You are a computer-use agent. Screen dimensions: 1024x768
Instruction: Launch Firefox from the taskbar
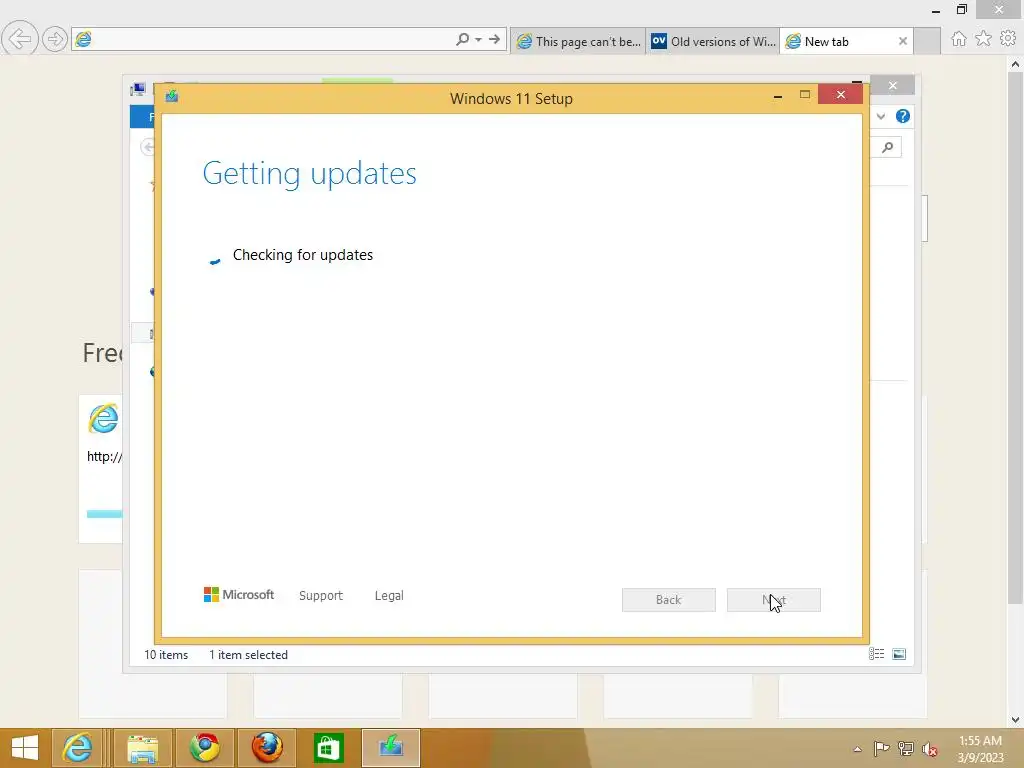[x=267, y=748]
